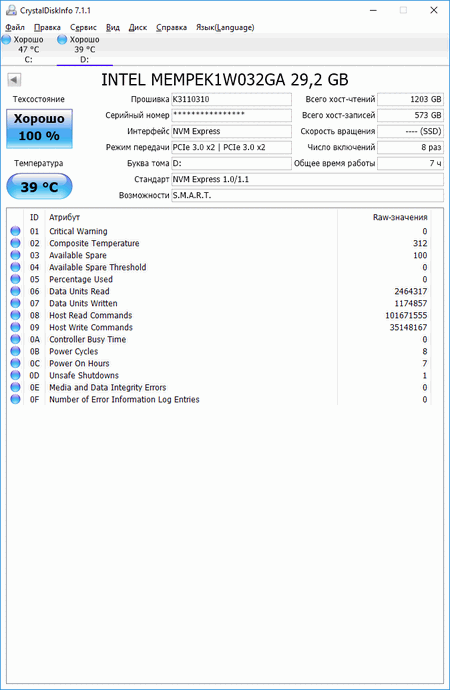Viewport: 450px width, 690px height.
Task: Click raw value 101671555
Action: click(x=406, y=315)
